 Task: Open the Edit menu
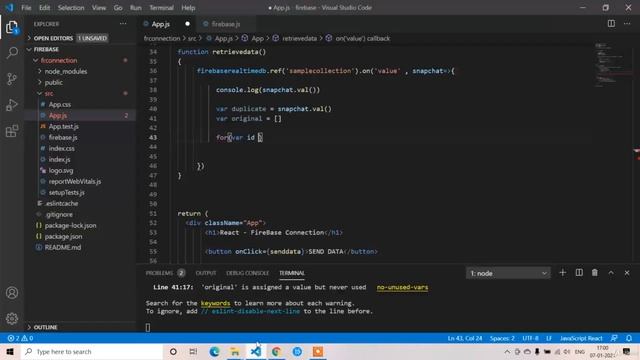(x=44, y=7)
